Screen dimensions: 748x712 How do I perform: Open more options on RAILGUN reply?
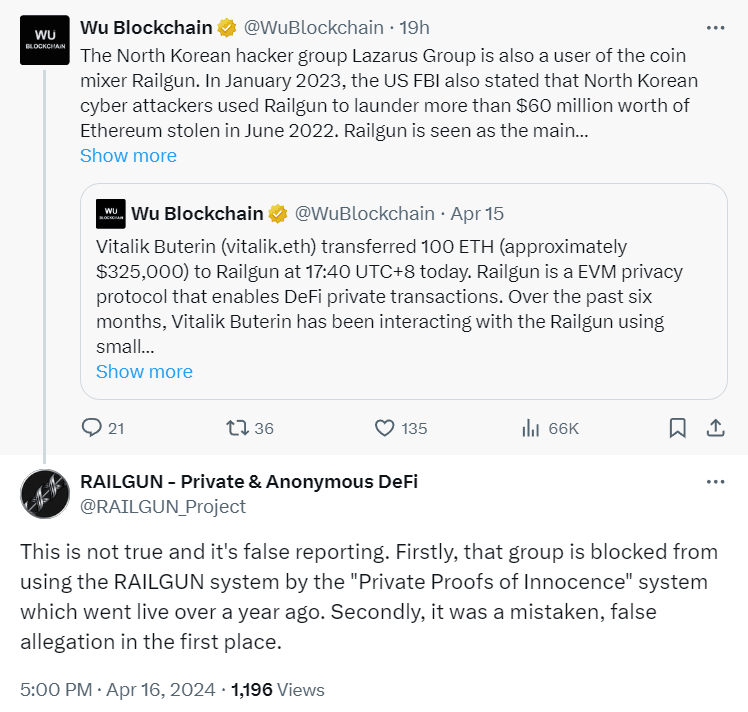[x=715, y=482]
